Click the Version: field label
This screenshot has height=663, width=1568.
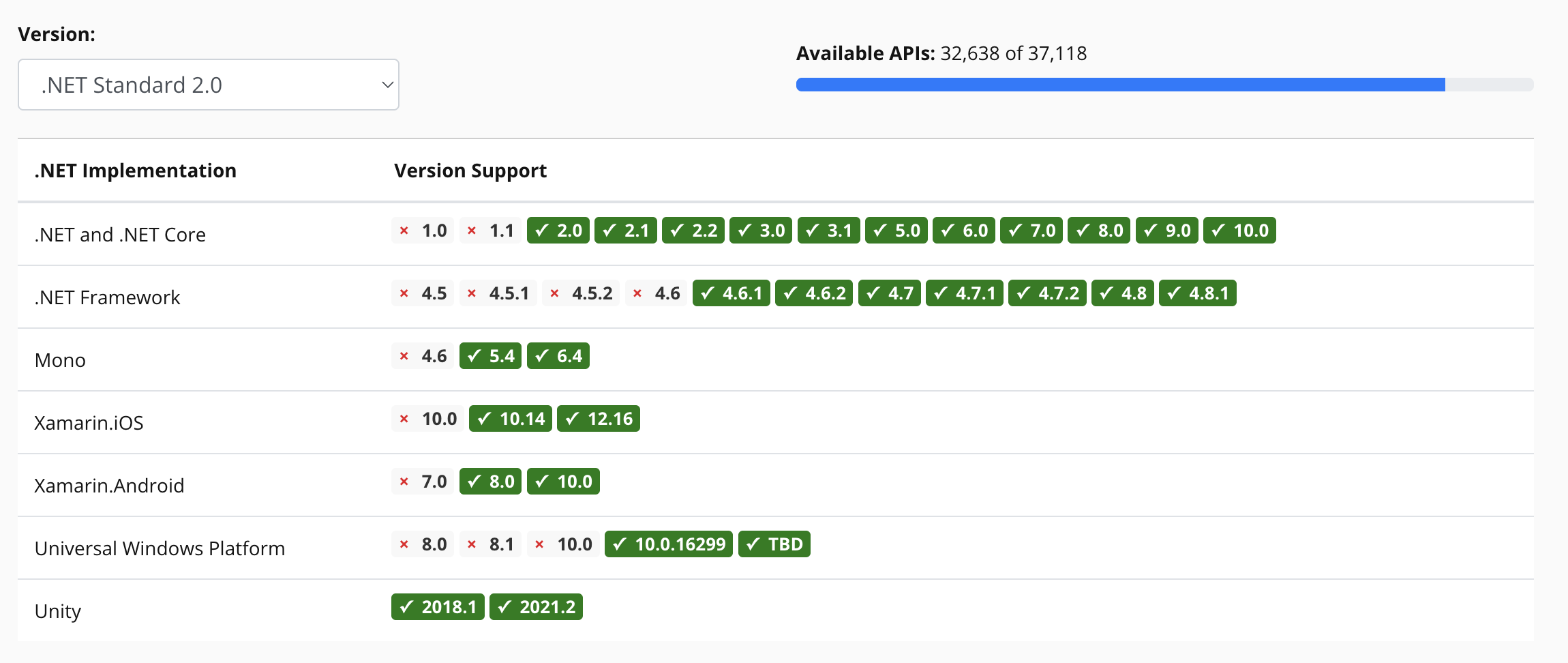point(57,34)
